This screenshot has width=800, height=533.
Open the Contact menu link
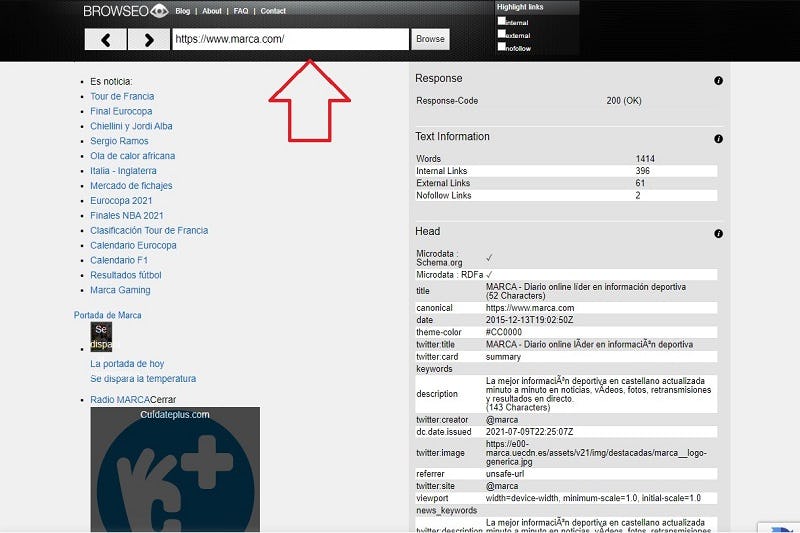[x=273, y=11]
